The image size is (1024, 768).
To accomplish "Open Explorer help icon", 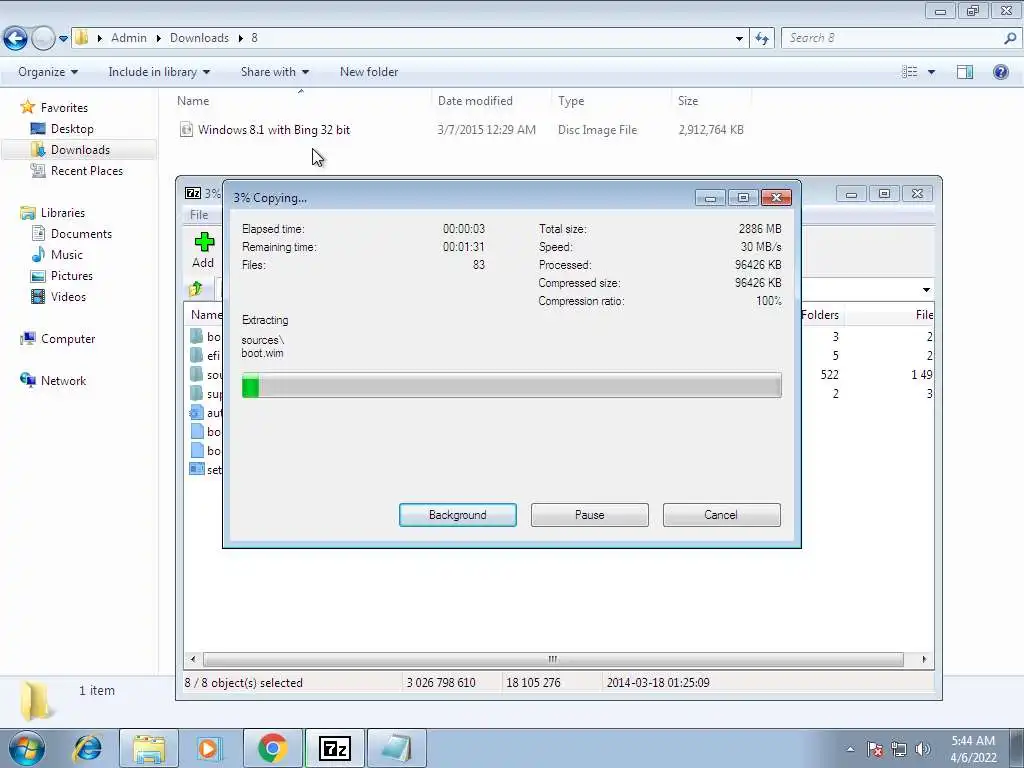I will coord(1000,72).
